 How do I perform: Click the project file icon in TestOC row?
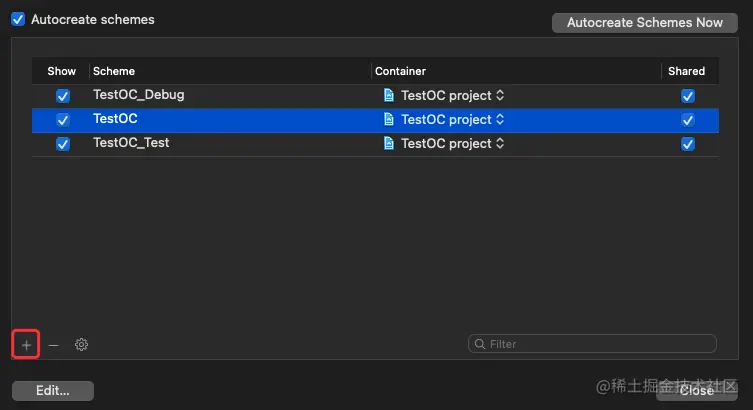389,119
